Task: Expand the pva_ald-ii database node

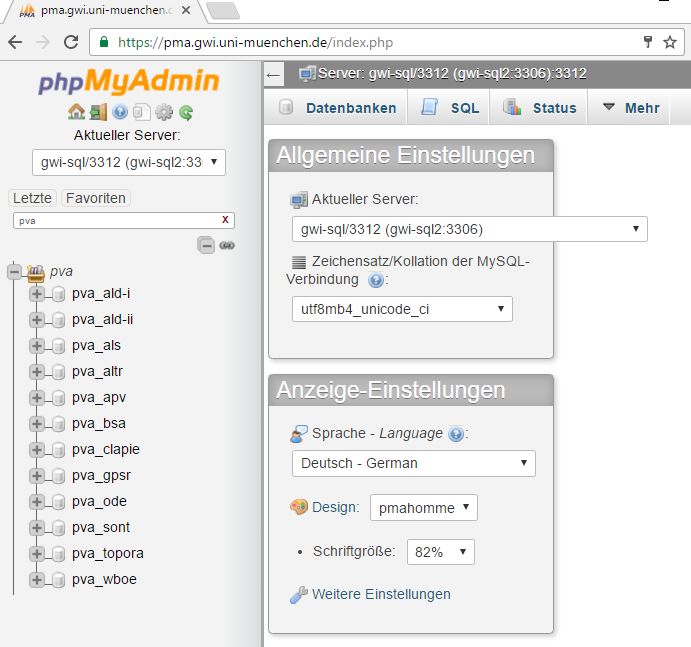Action: pos(37,320)
